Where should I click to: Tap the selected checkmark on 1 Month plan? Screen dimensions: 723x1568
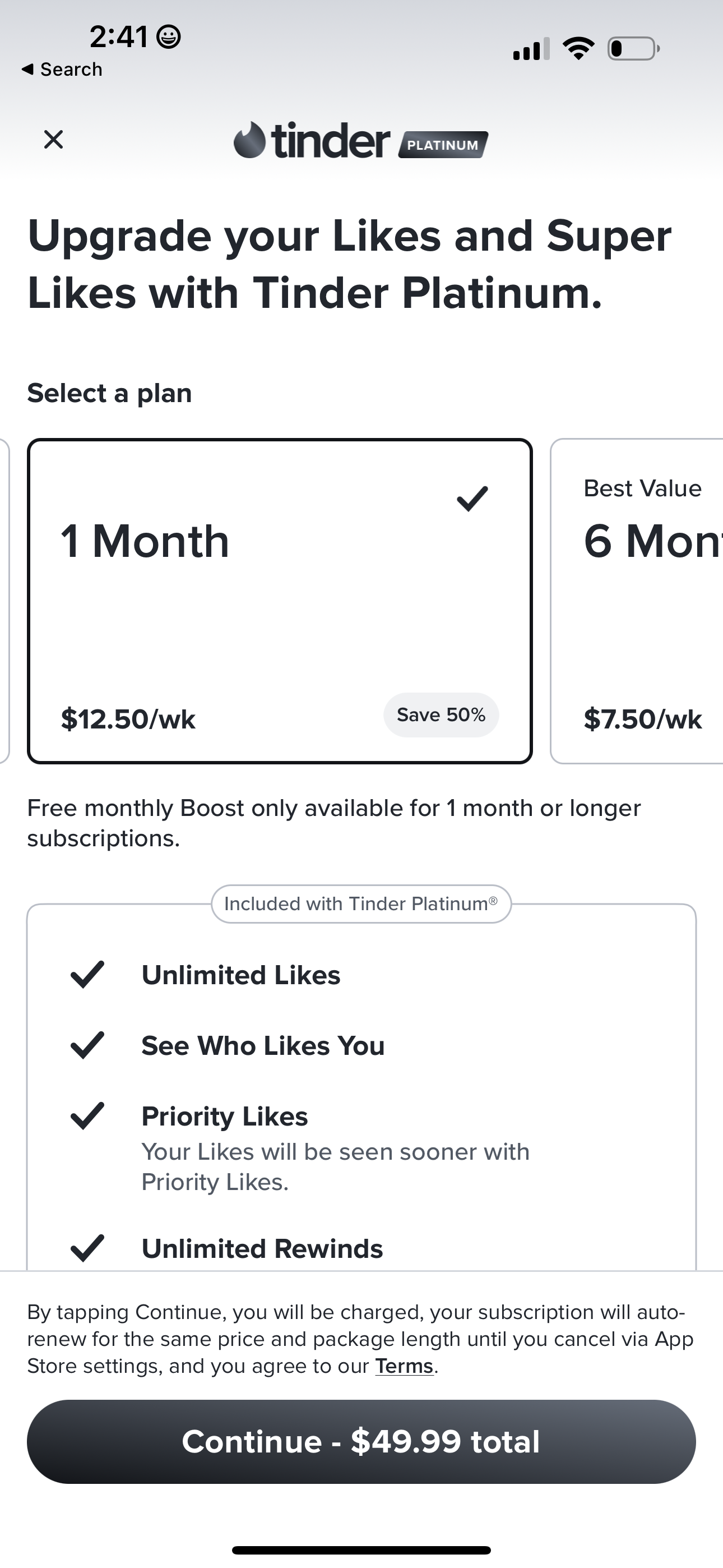(472, 499)
